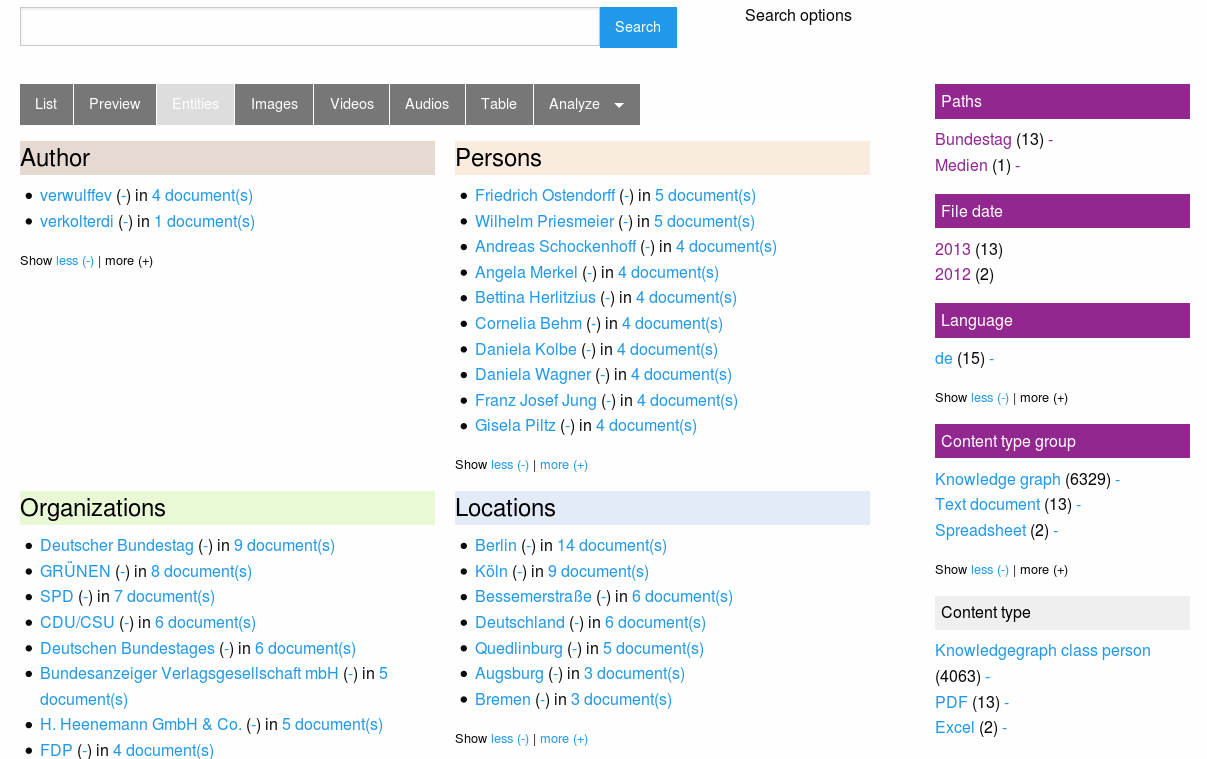The height and width of the screenshot is (759, 1207).
Task: Filter by file date 2012
Action: click(x=953, y=274)
